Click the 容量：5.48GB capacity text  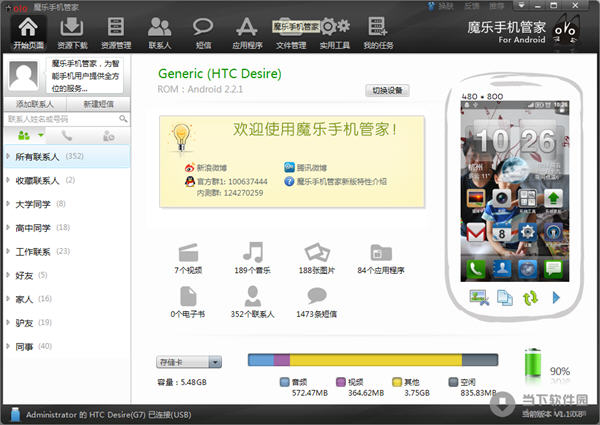[x=182, y=382]
